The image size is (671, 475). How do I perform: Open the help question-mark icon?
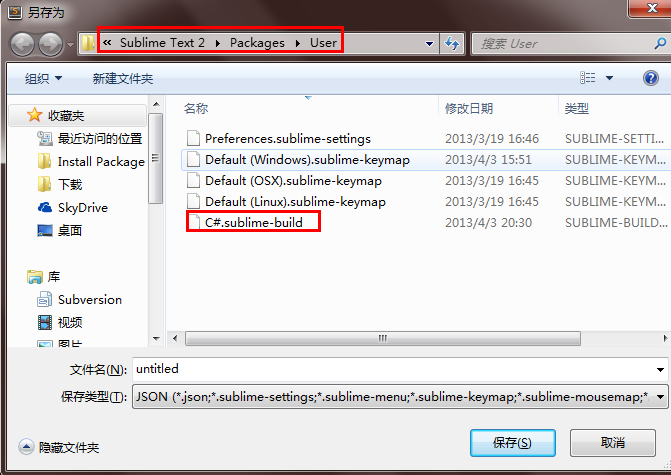[650, 78]
